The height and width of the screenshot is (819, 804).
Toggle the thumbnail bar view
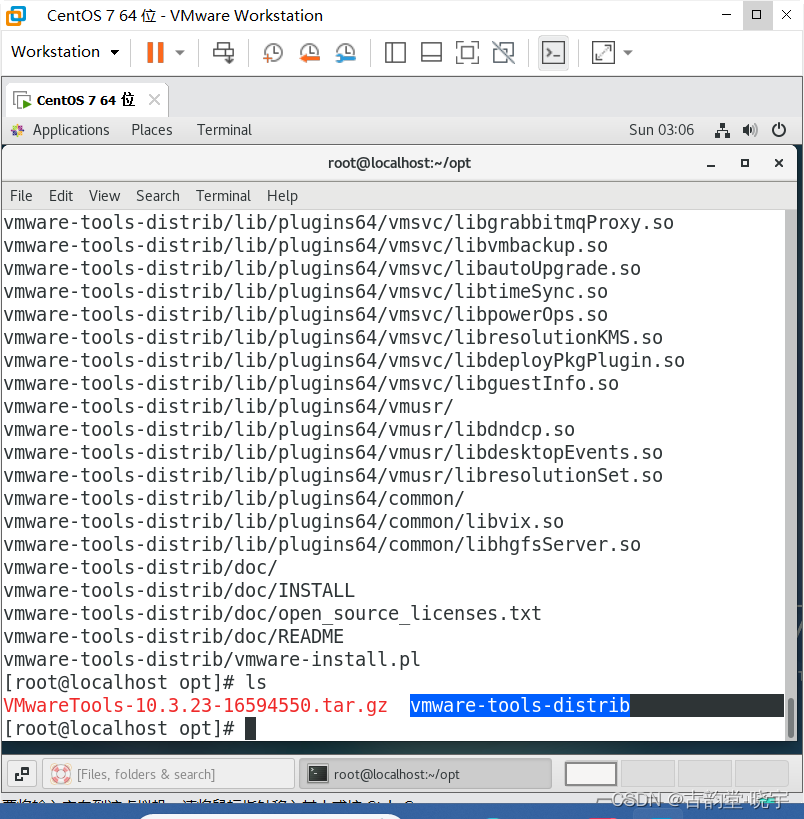click(x=431, y=52)
